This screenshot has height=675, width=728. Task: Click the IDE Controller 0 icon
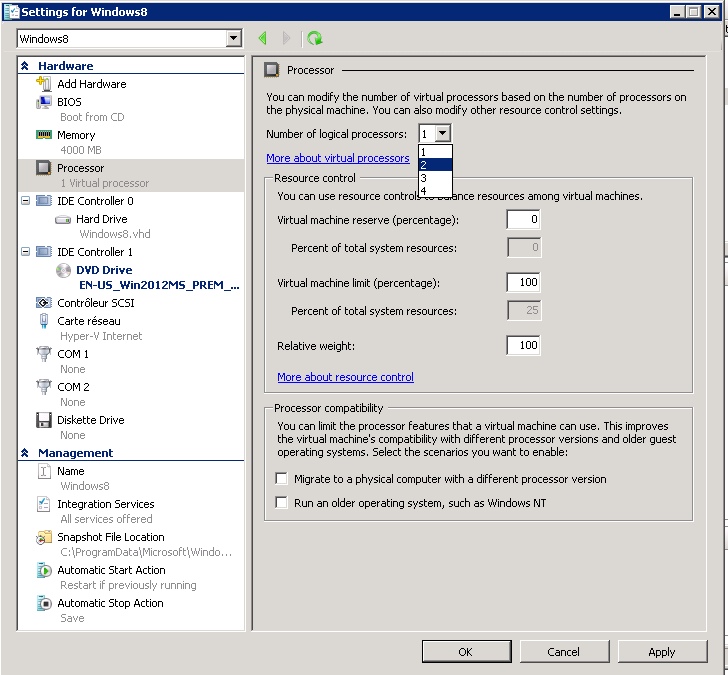(x=44, y=201)
